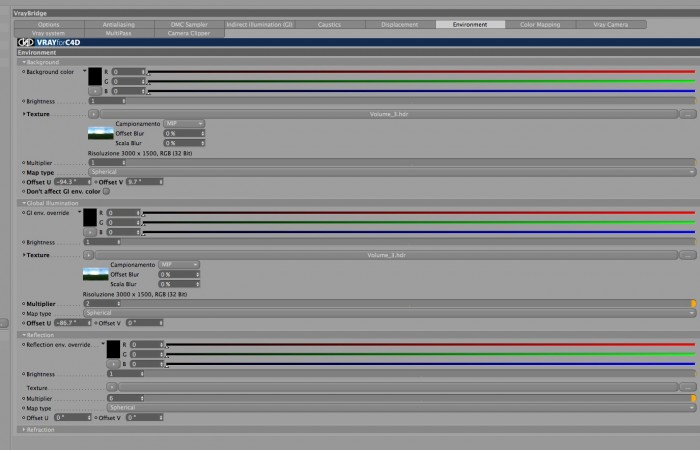Viewport: 700px width, 450px height.
Task: Switch to the Vray Camera tab
Action: [x=611, y=25]
